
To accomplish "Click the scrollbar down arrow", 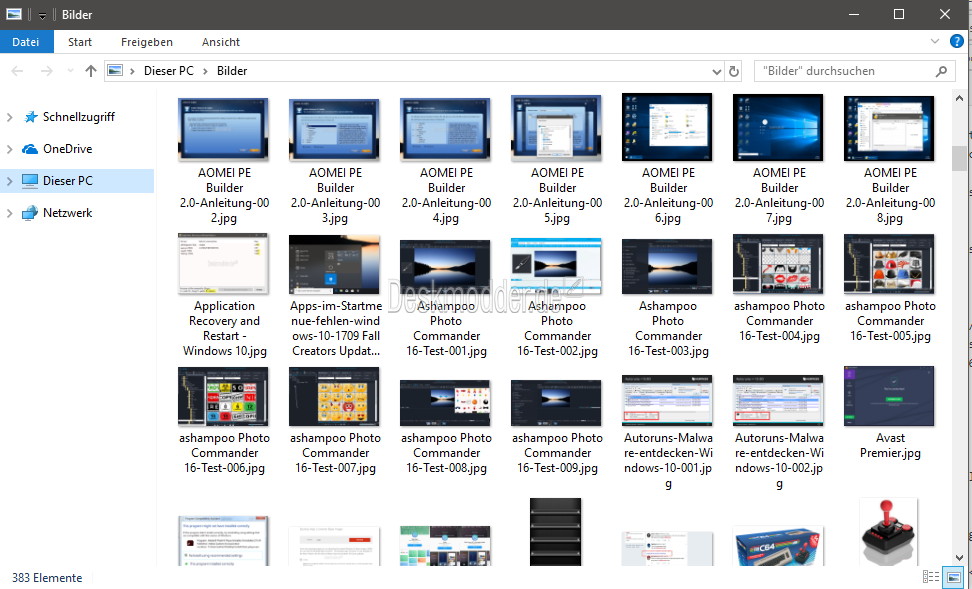I will pos(959,557).
